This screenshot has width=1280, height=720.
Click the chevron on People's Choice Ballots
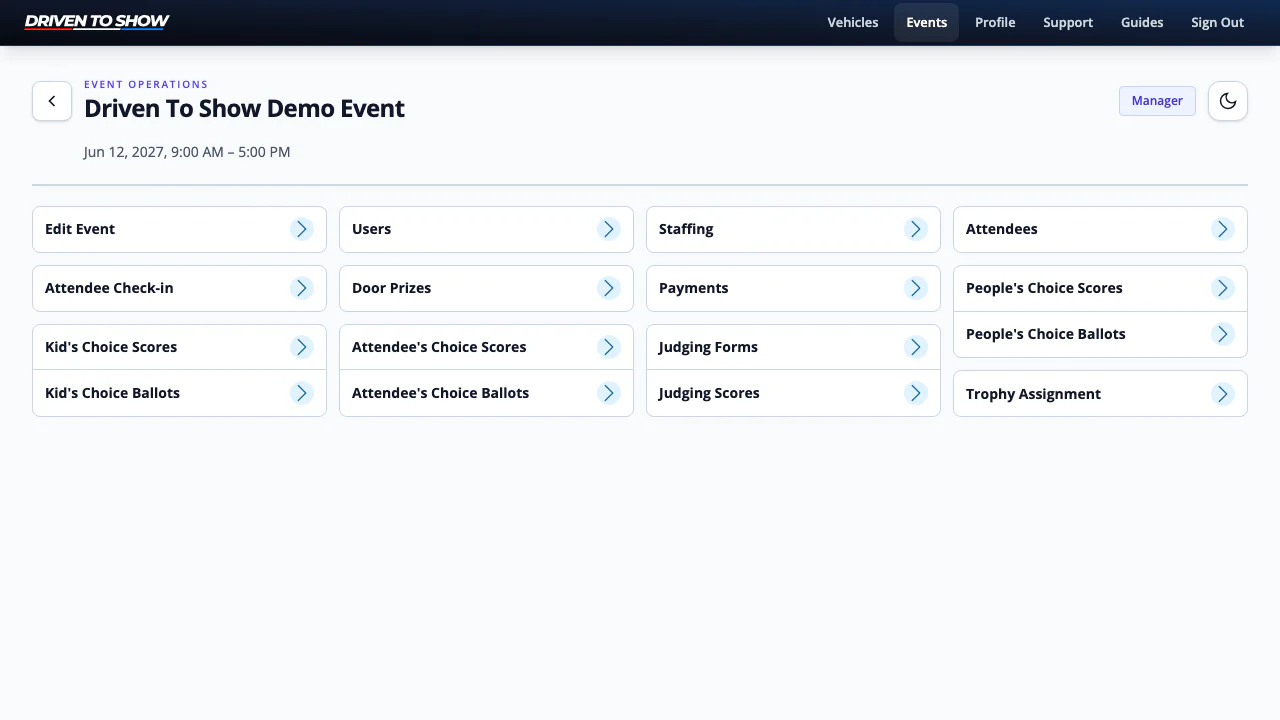pos(1223,334)
